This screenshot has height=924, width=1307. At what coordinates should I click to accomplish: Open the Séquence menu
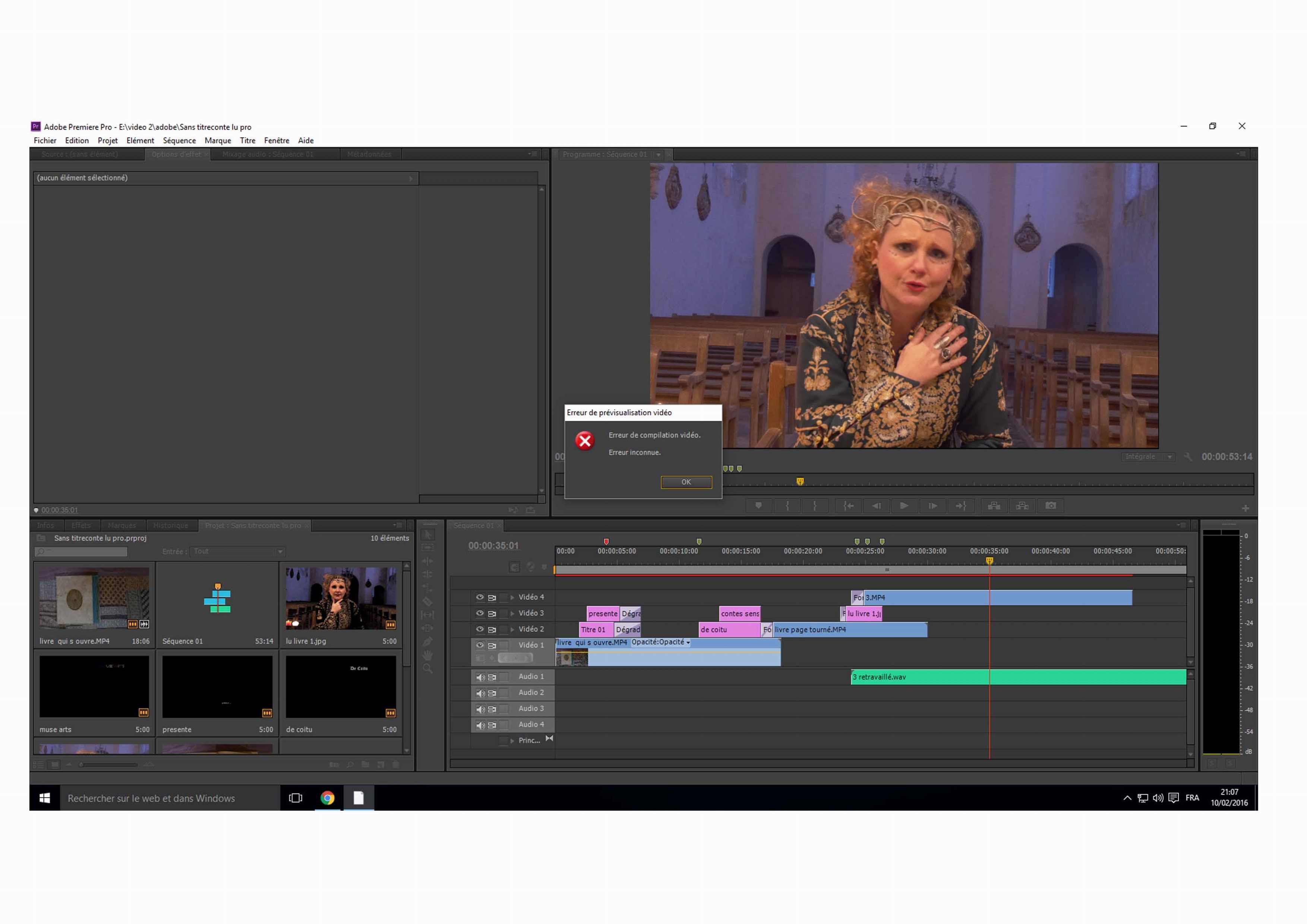point(179,141)
